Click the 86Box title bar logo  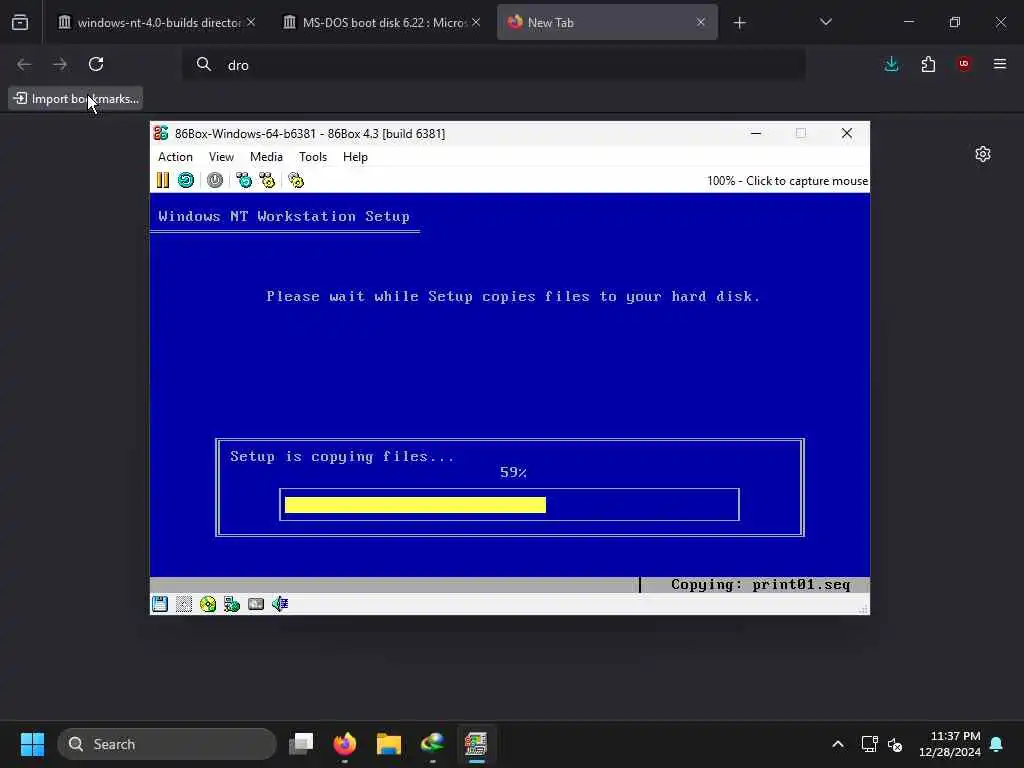tap(161, 133)
